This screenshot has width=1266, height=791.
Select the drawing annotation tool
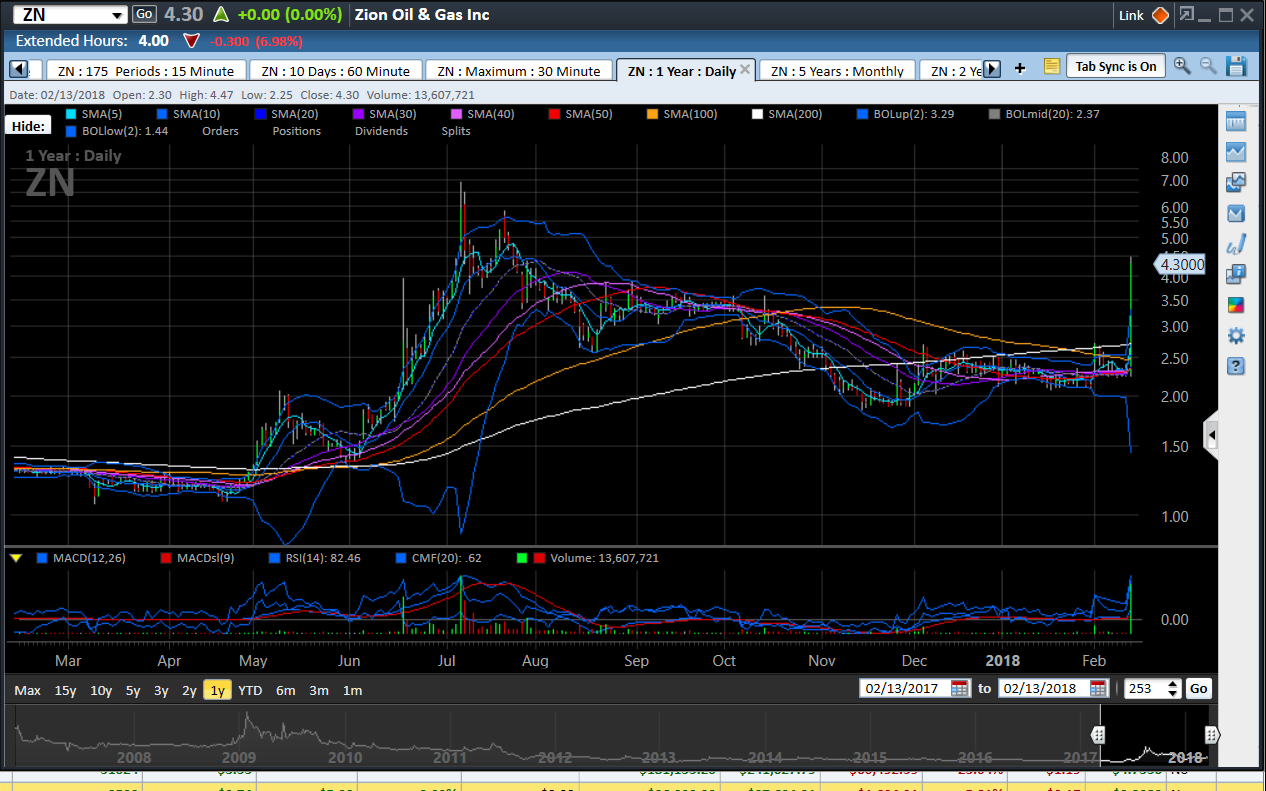click(1236, 243)
